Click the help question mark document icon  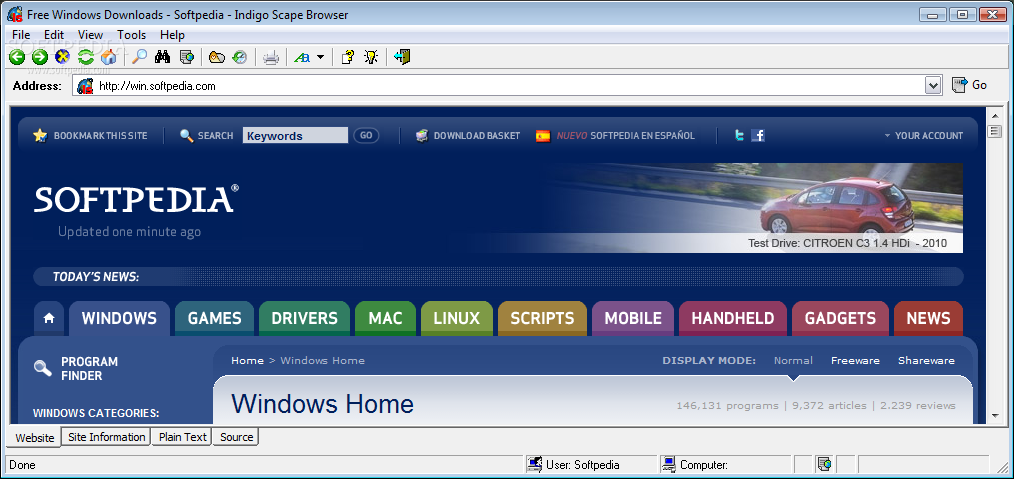click(348, 58)
